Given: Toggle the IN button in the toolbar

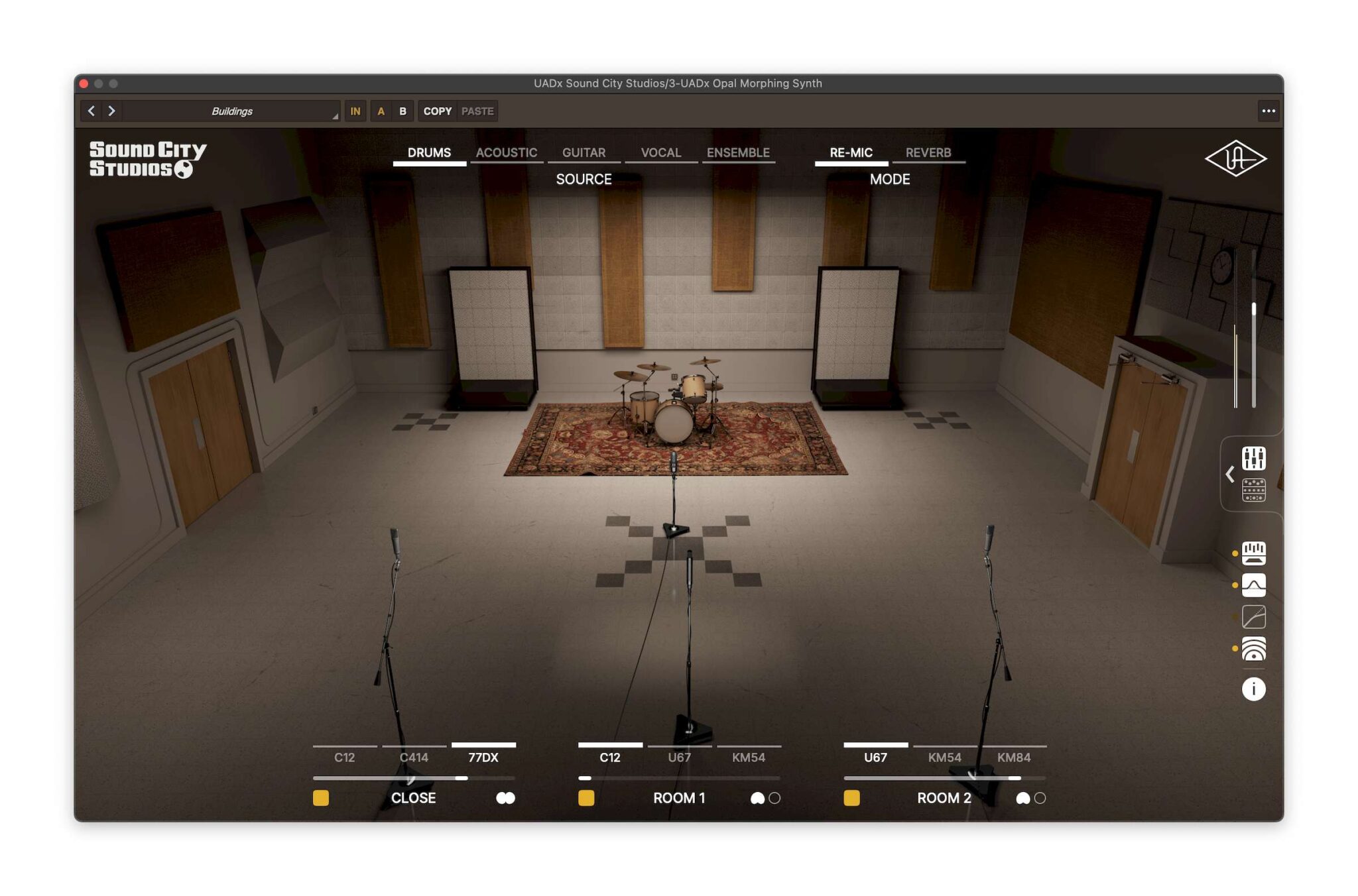Looking at the screenshot, I should [x=355, y=111].
